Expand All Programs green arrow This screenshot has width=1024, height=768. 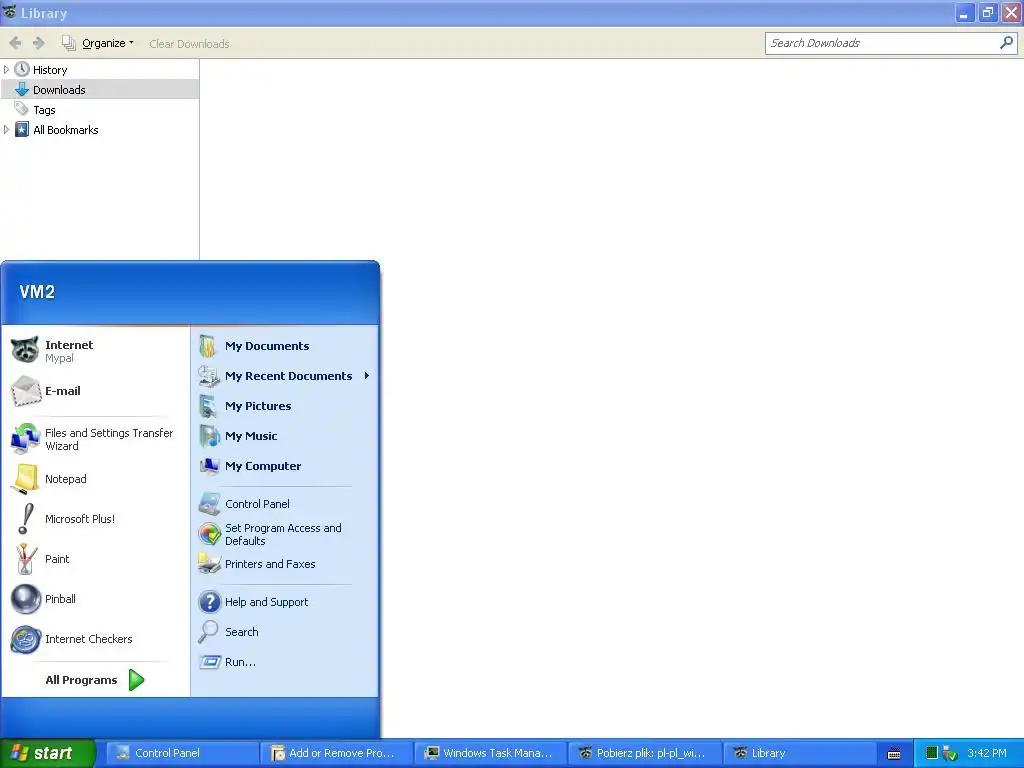tap(136, 680)
